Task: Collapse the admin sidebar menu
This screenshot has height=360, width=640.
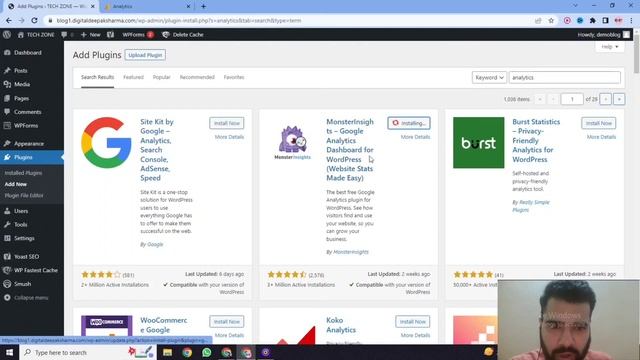Action: click(x=31, y=298)
